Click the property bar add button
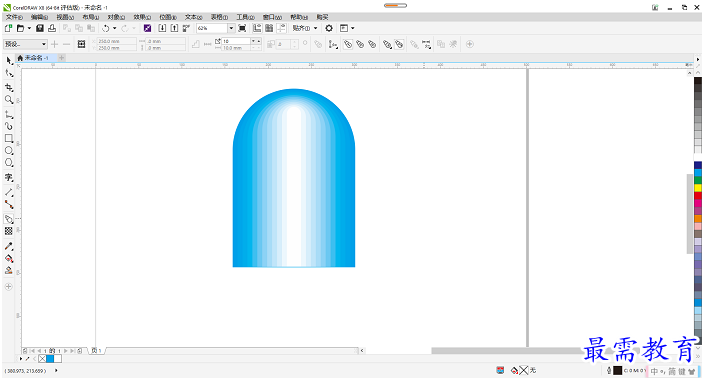The height and width of the screenshot is (381, 705). tap(470, 44)
